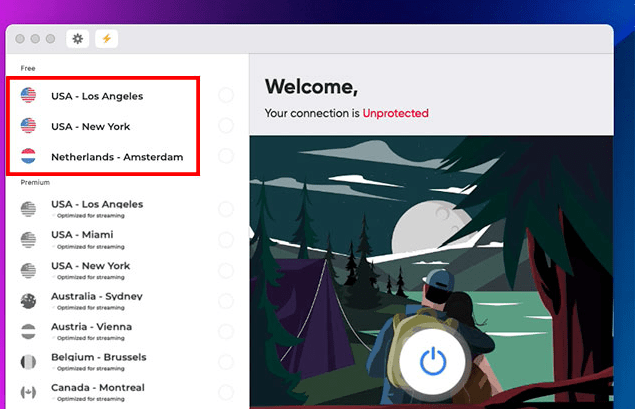
Task: Select radio for free USA - Los Angeles
Action: pyautogui.click(x=226, y=95)
